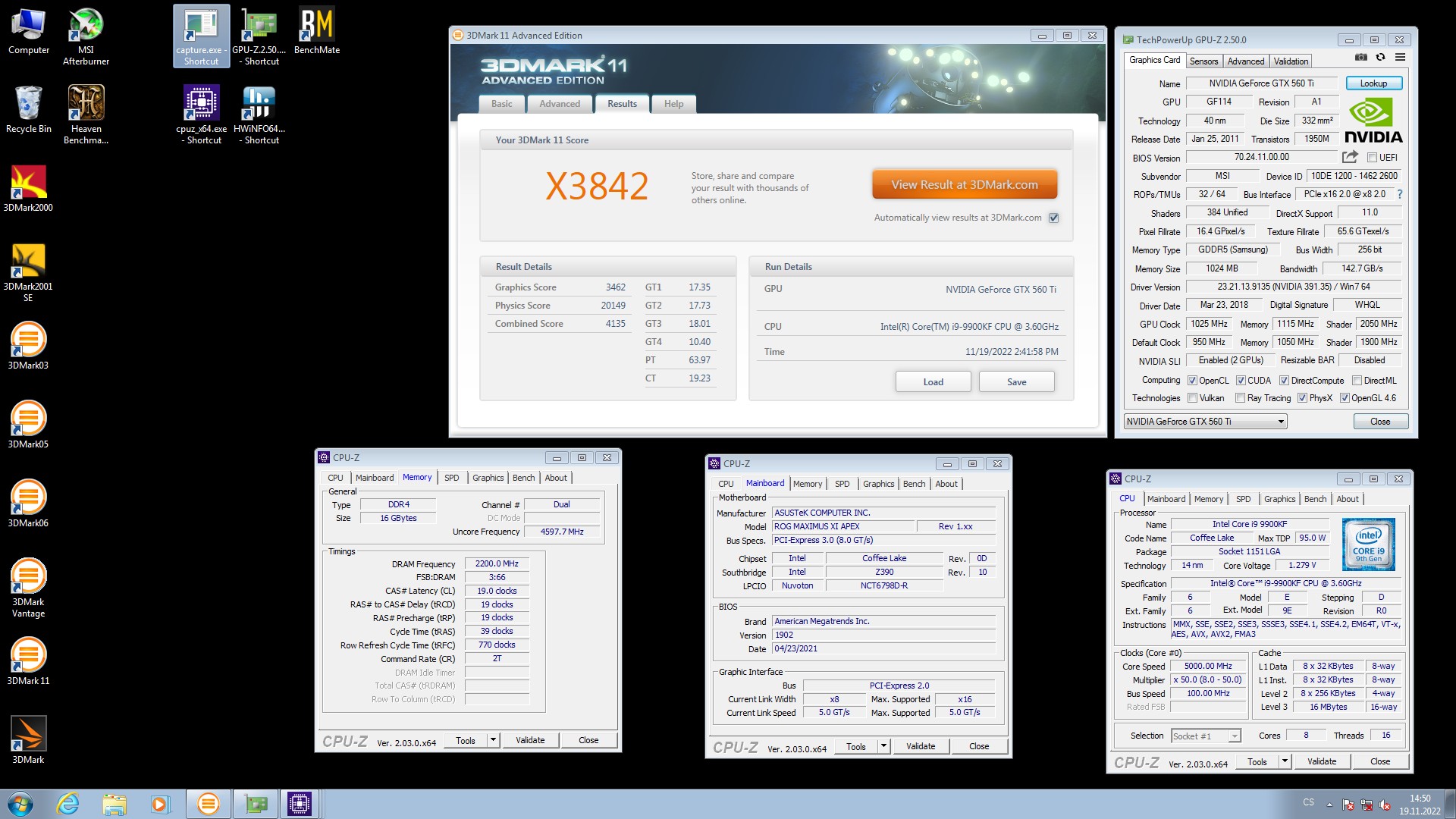Click Load button in 3DMark 11 Run Details
The width and height of the screenshot is (1456, 819).
[934, 381]
